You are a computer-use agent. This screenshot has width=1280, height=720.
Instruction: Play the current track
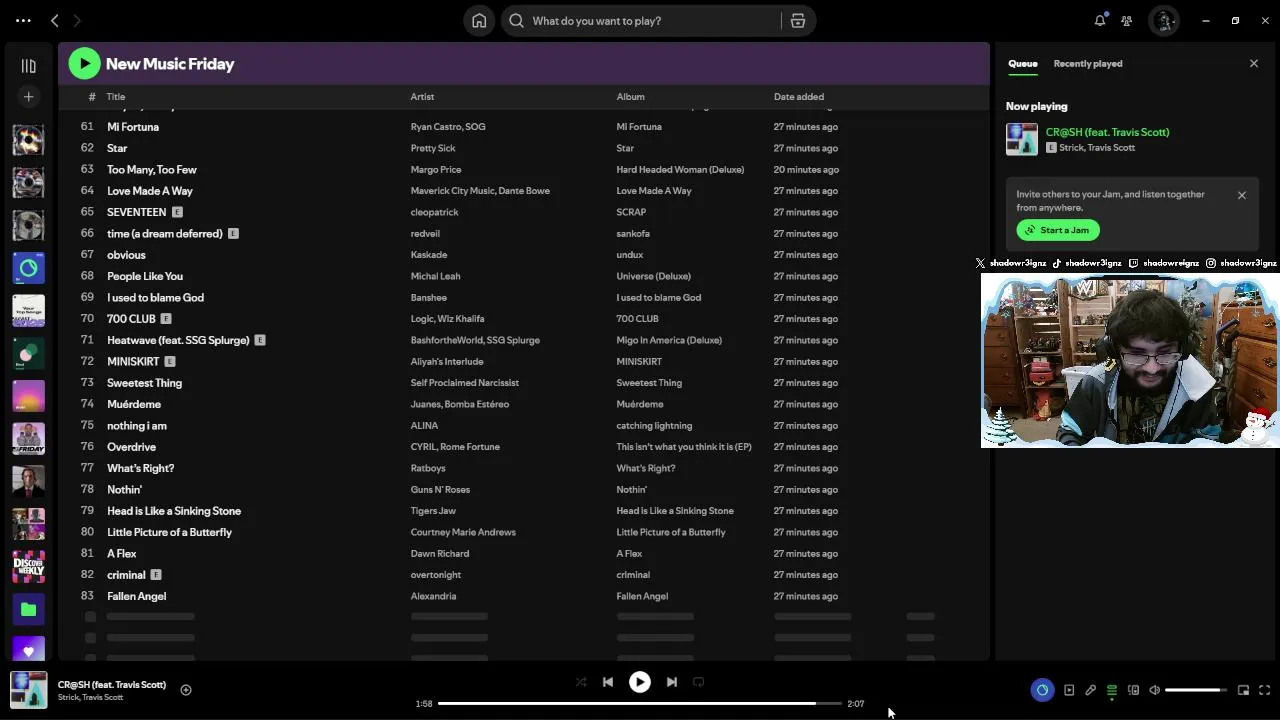[x=640, y=682]
